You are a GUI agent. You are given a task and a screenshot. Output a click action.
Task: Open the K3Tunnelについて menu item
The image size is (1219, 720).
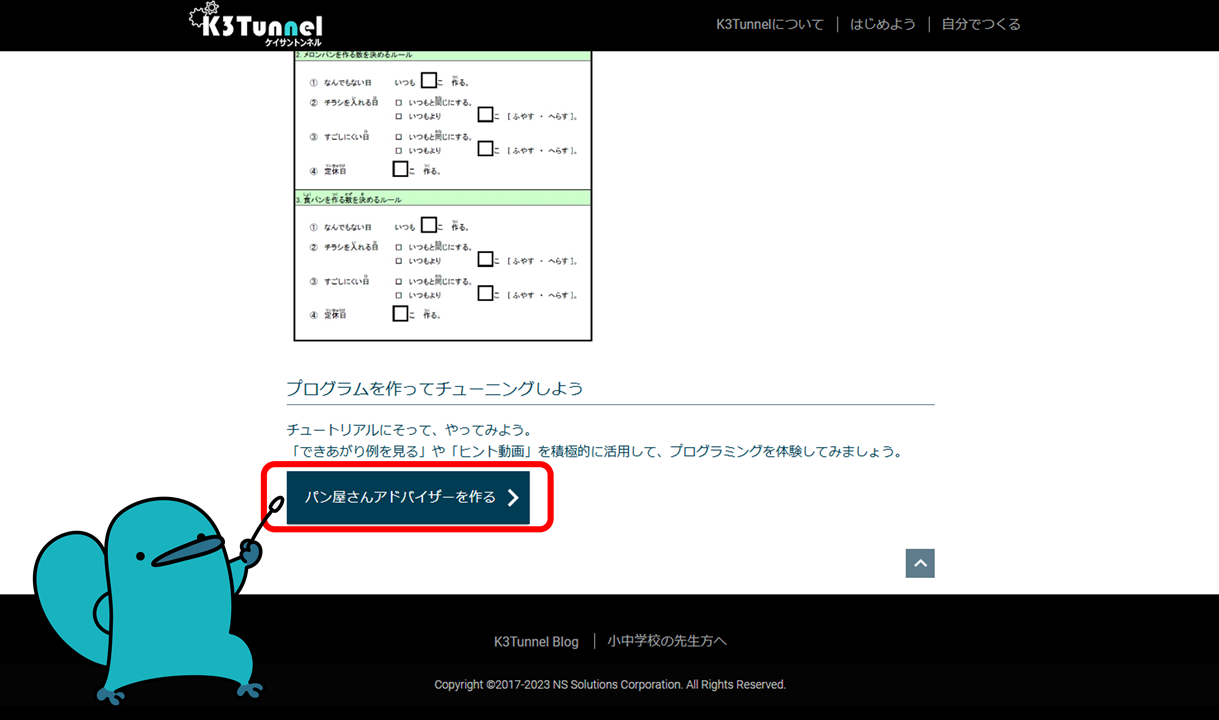770,24
